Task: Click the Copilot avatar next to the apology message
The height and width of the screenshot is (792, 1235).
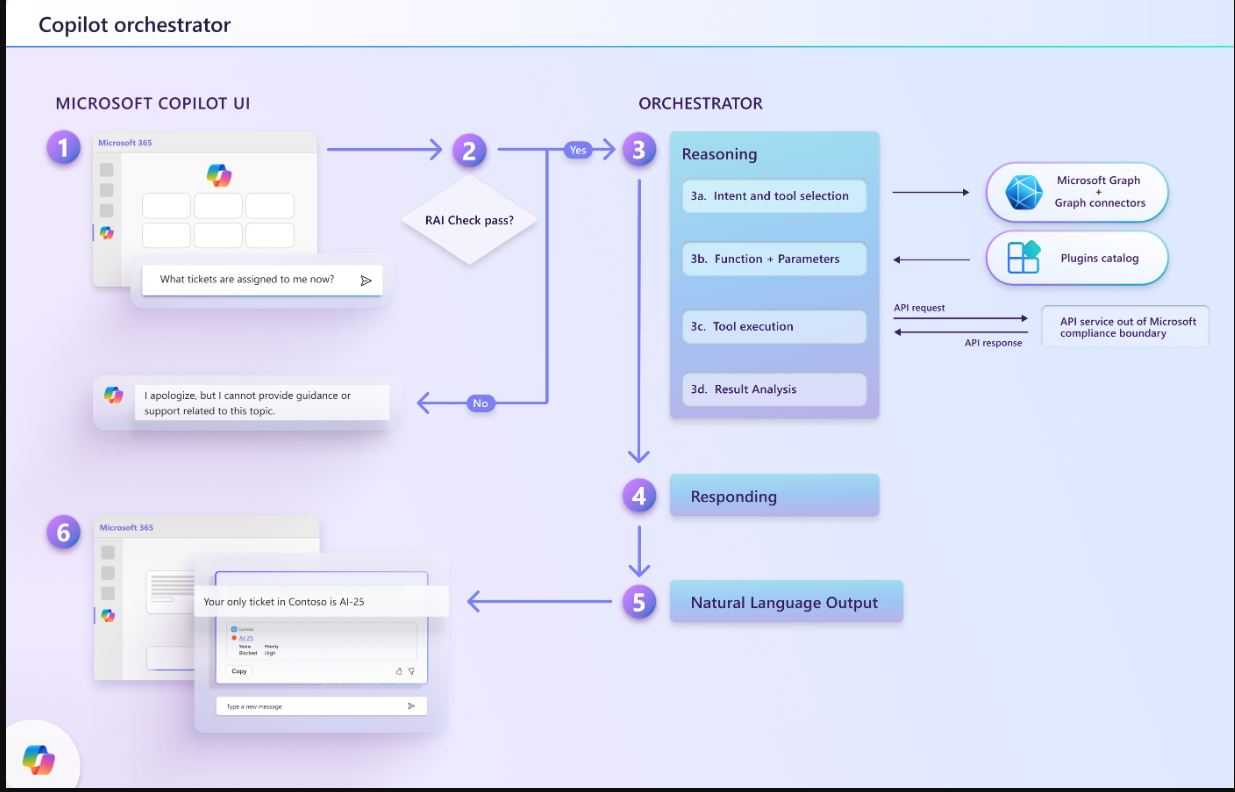Action: point(114,395)
